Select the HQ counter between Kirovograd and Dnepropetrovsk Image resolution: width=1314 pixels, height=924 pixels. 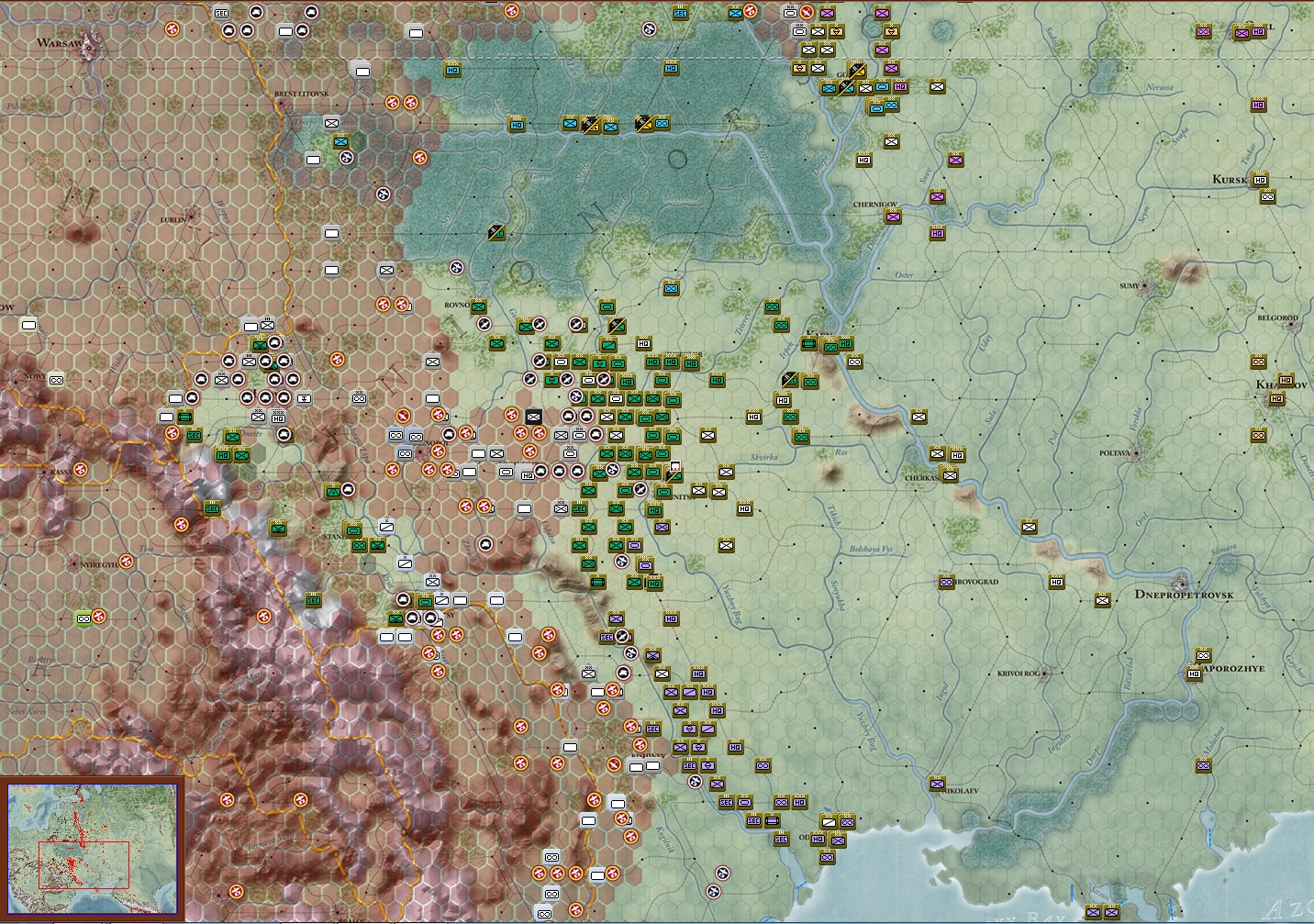[x=1056, y=582]
